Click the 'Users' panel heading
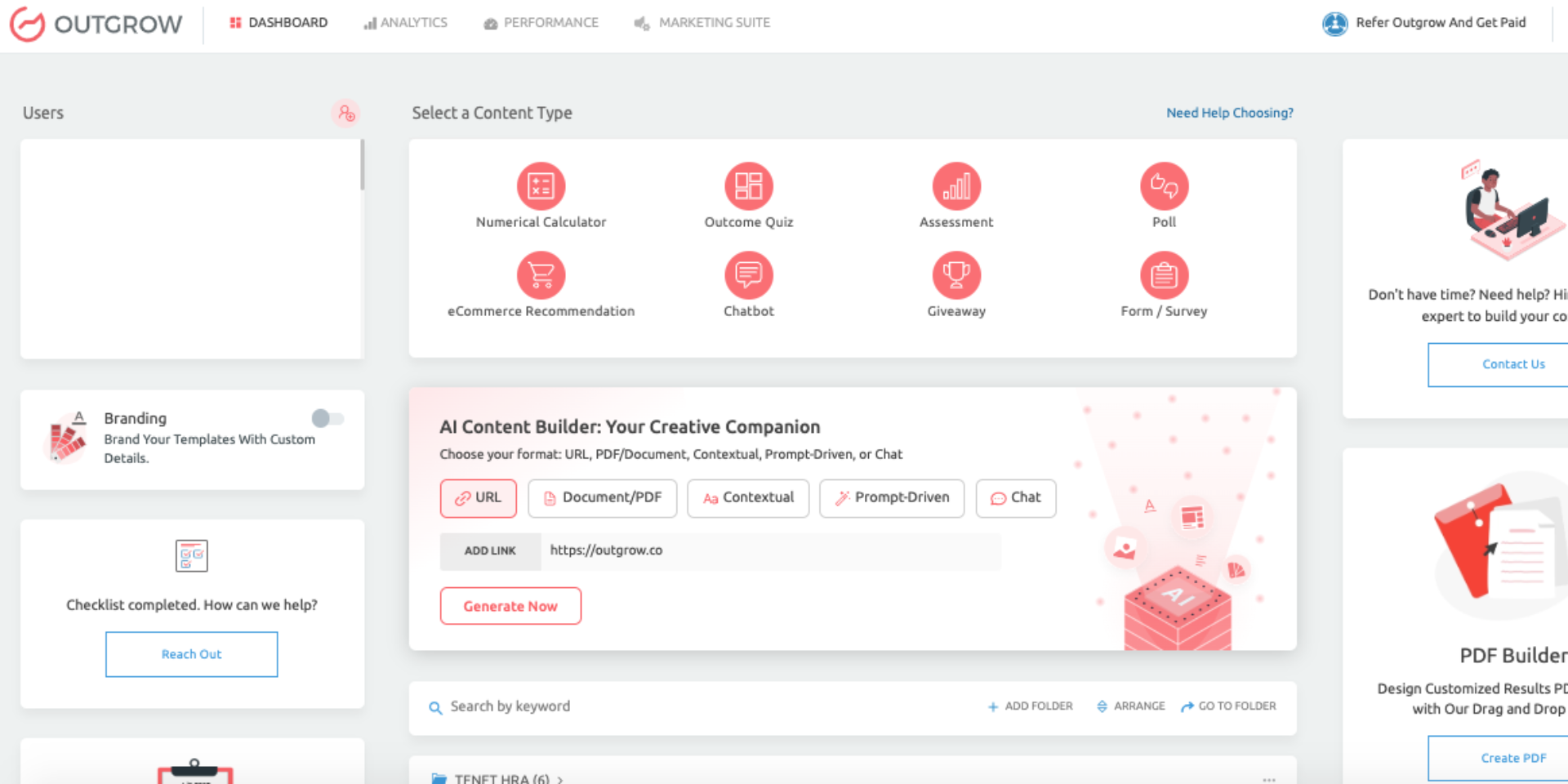 click(43, 113)
